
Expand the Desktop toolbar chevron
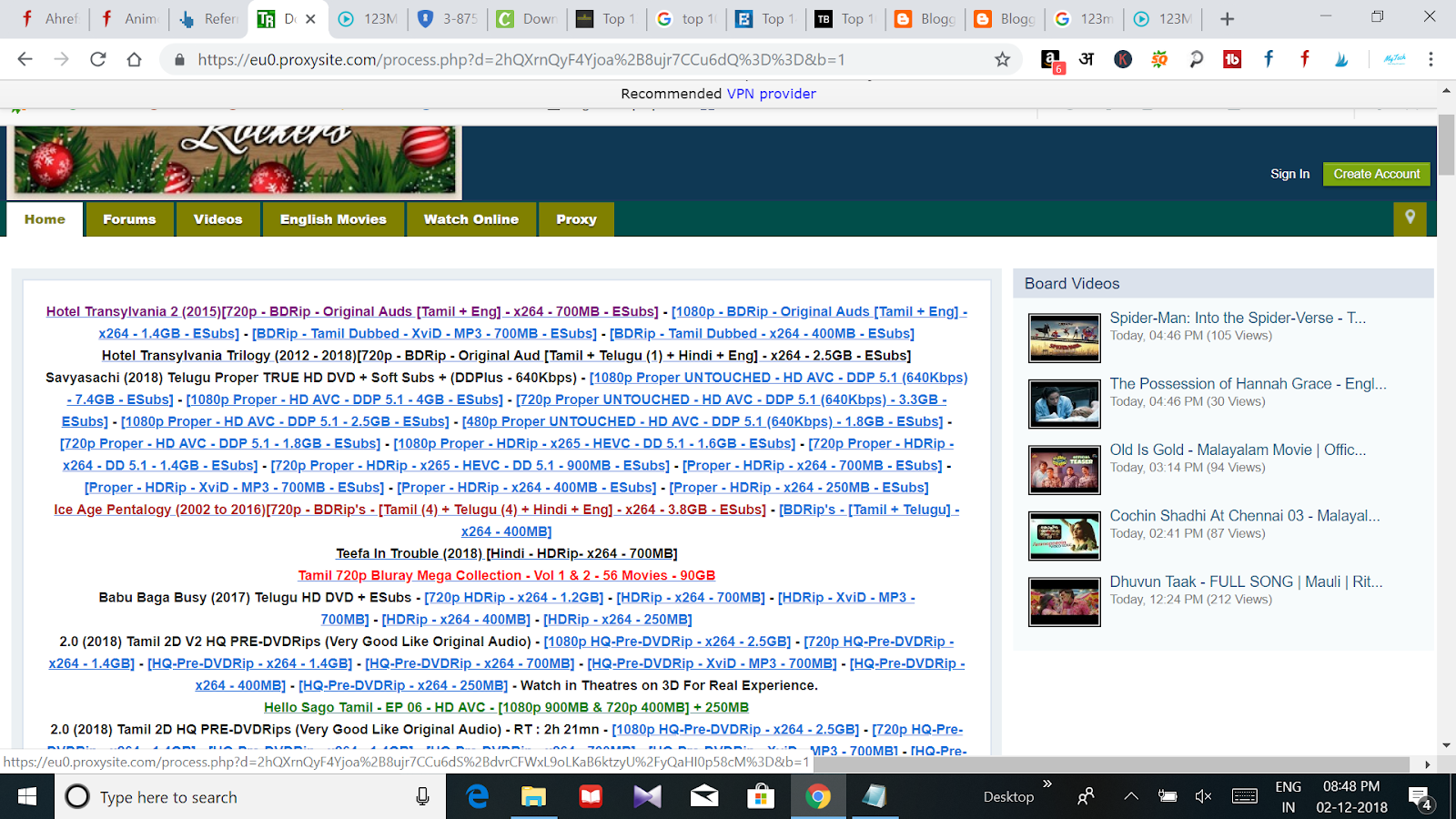[1047, 784]
